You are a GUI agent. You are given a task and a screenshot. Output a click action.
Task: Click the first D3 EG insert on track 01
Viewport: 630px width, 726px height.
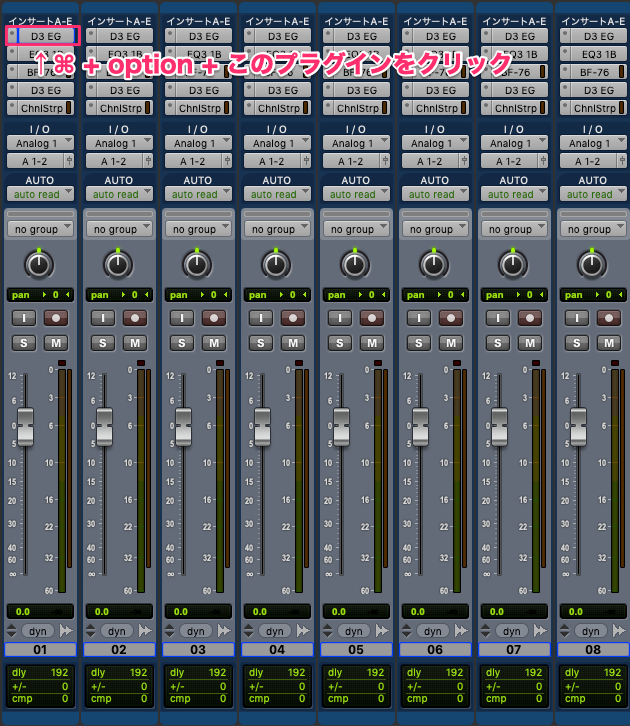point(46,36)
